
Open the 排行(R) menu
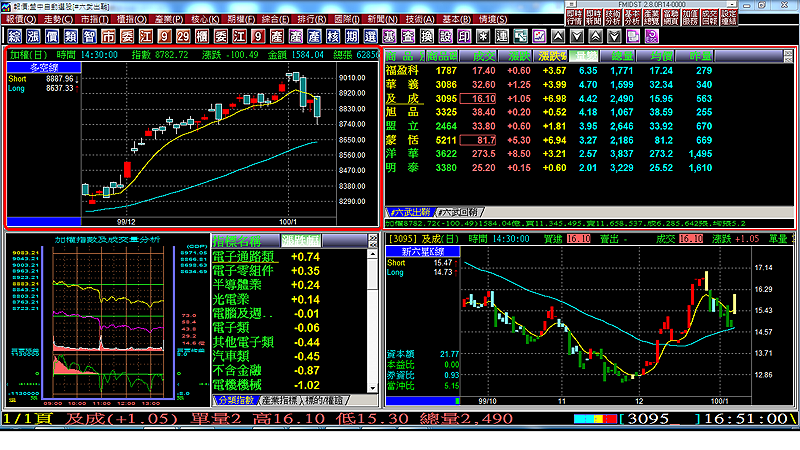tap(312, 19)
